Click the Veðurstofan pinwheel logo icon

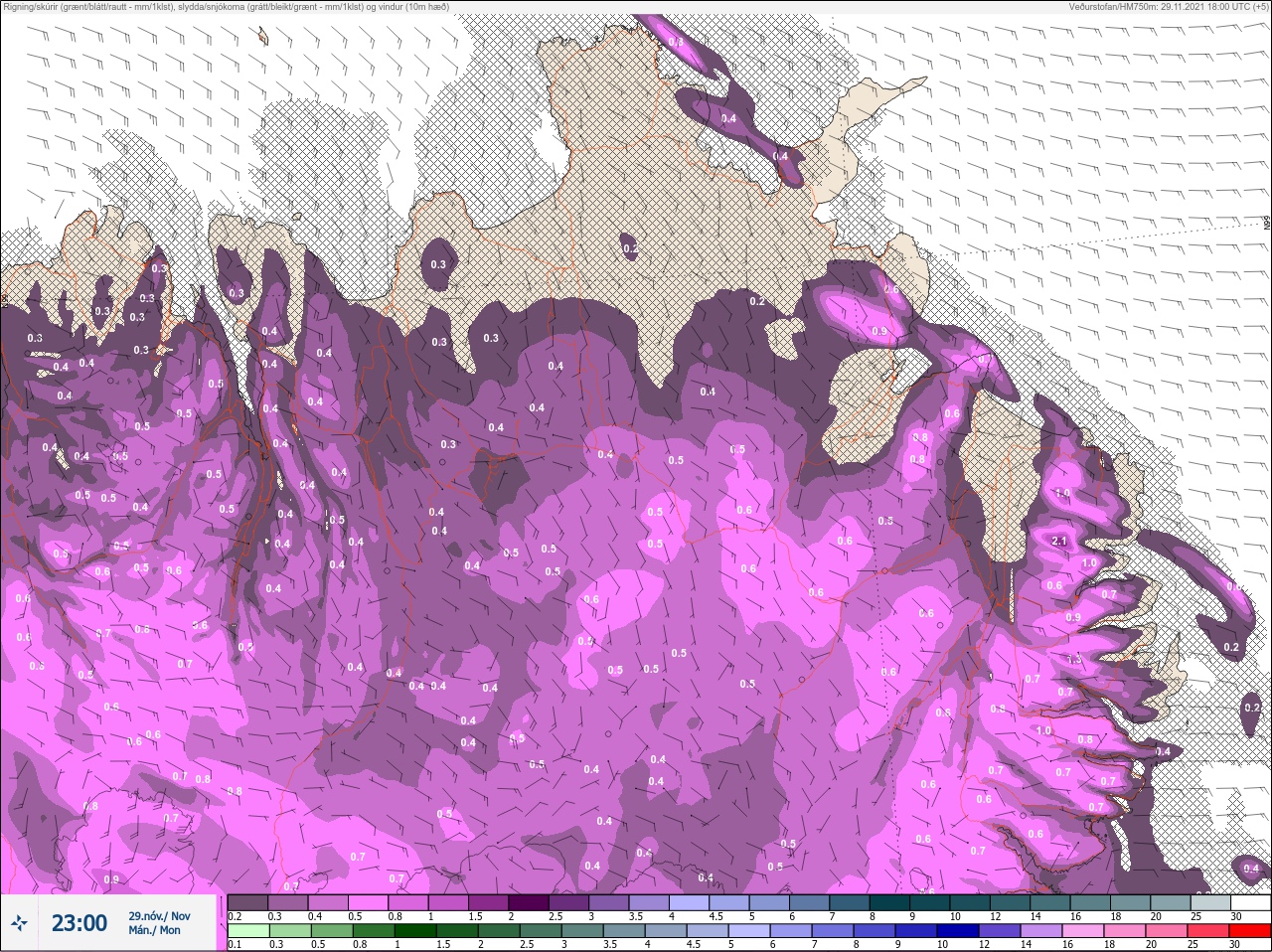click(19, 923)
